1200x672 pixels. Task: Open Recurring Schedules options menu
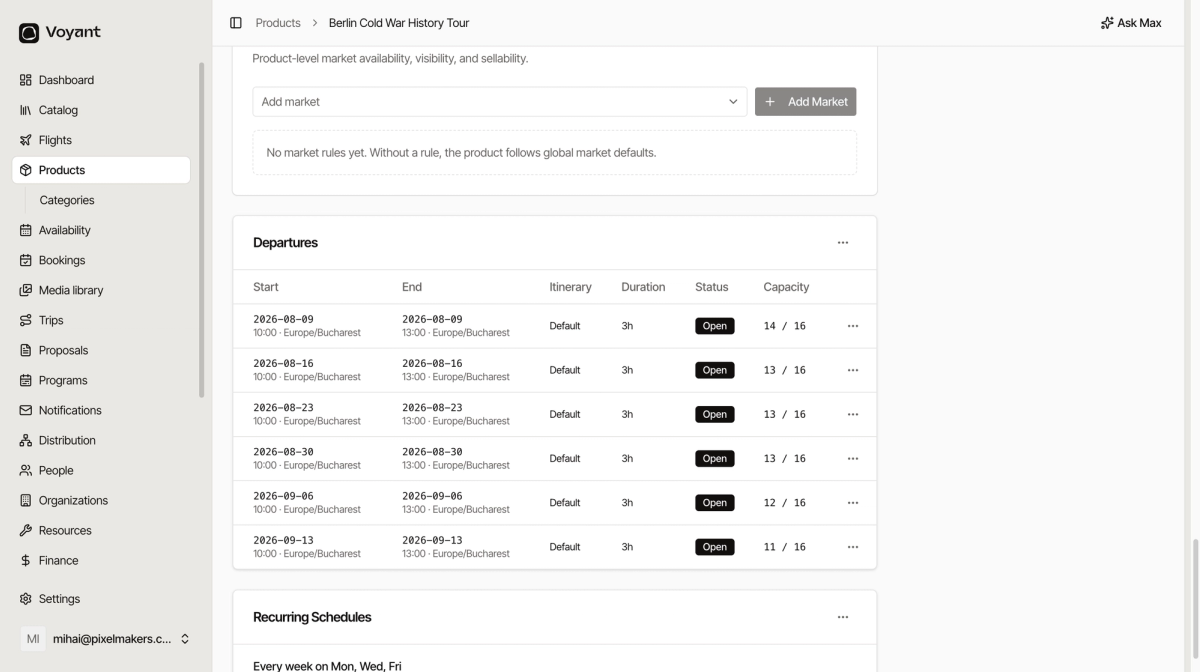(x=843, y=617)
